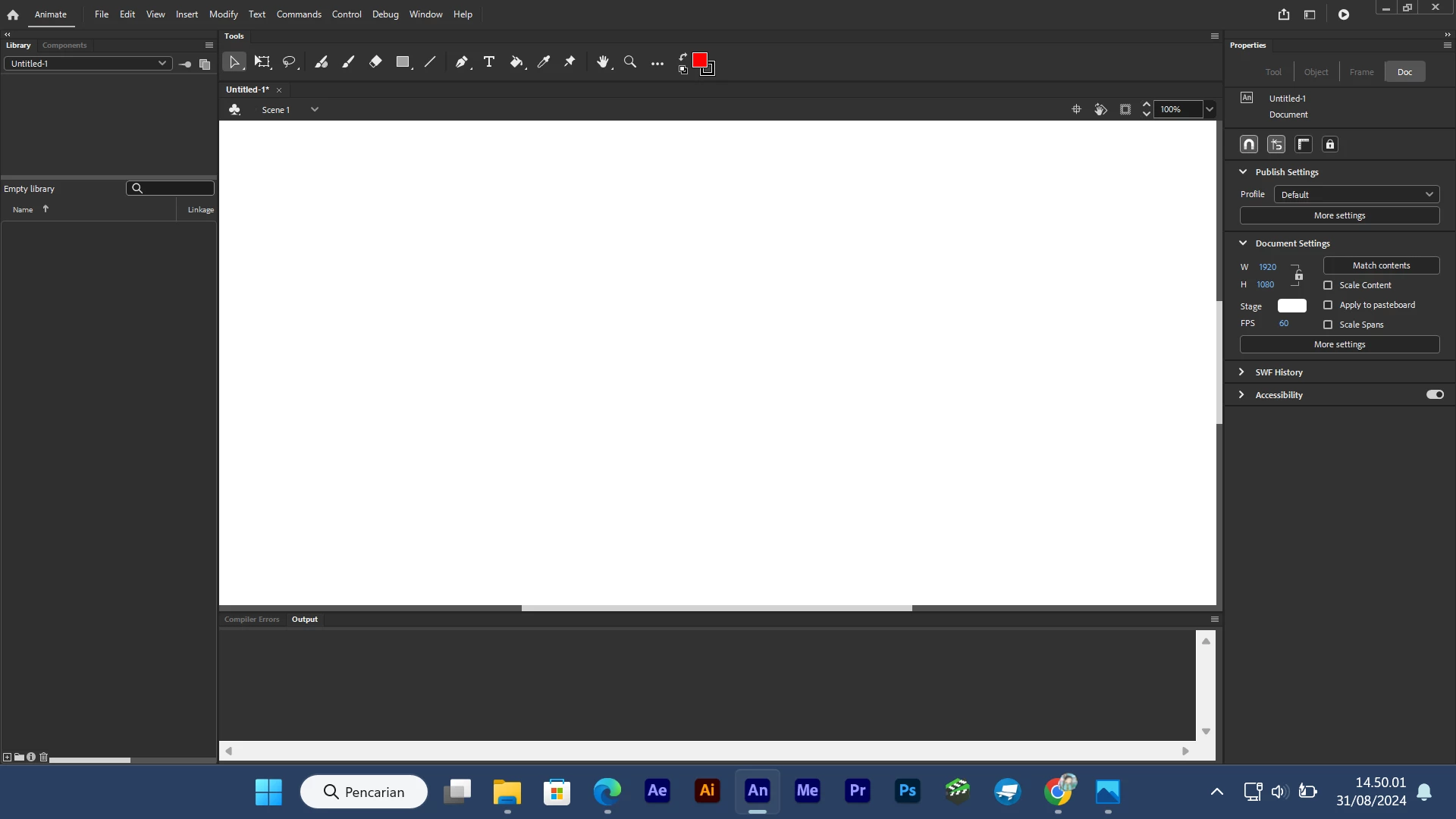The height and width of the screenshot is (819, 1456).
Task: Select the Lasso tool
Action: 289,62
